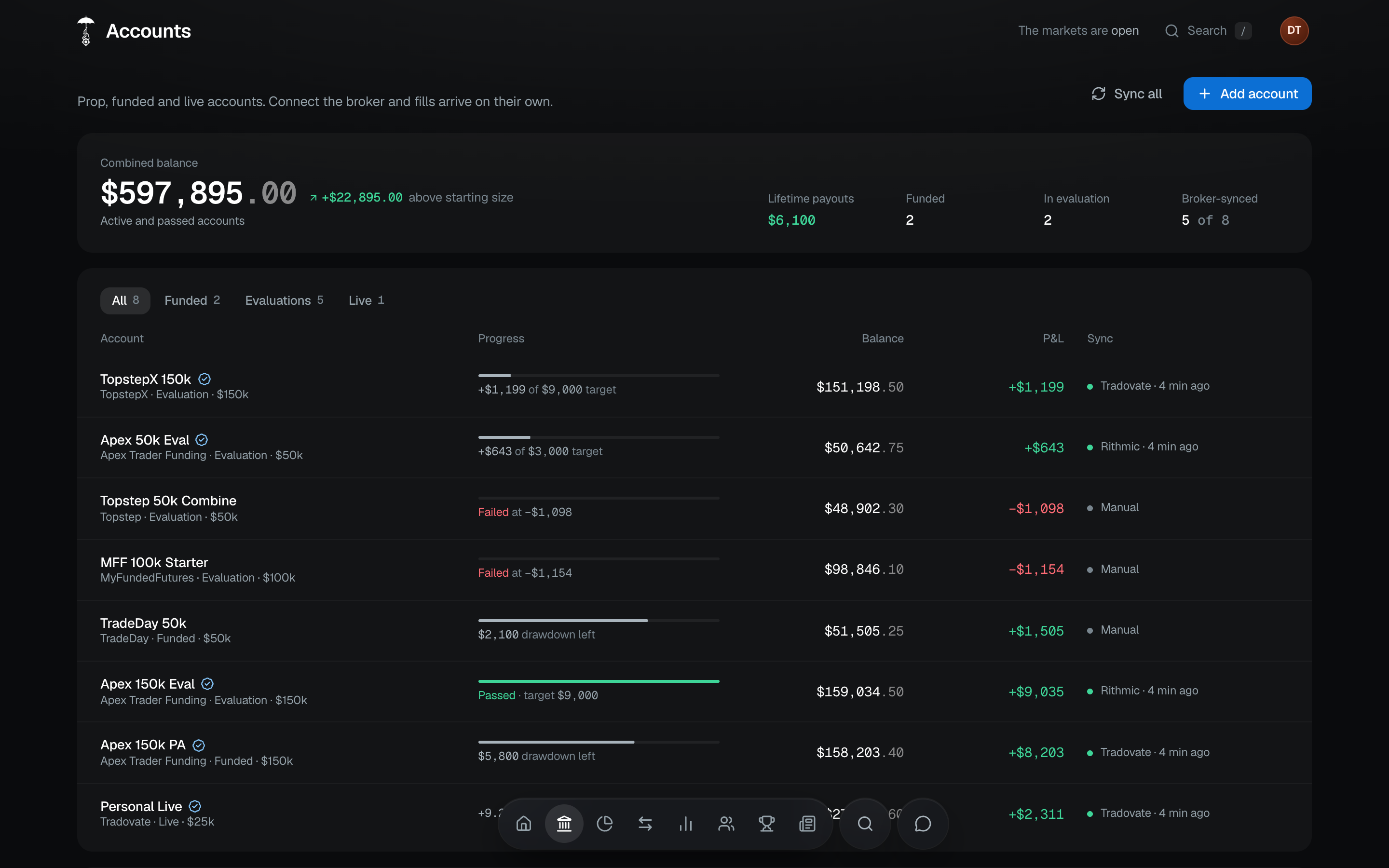Click the Apex 150k Eval passed progress bar
The height and width of the screenshot is (868, 1389).
point(599,681)
